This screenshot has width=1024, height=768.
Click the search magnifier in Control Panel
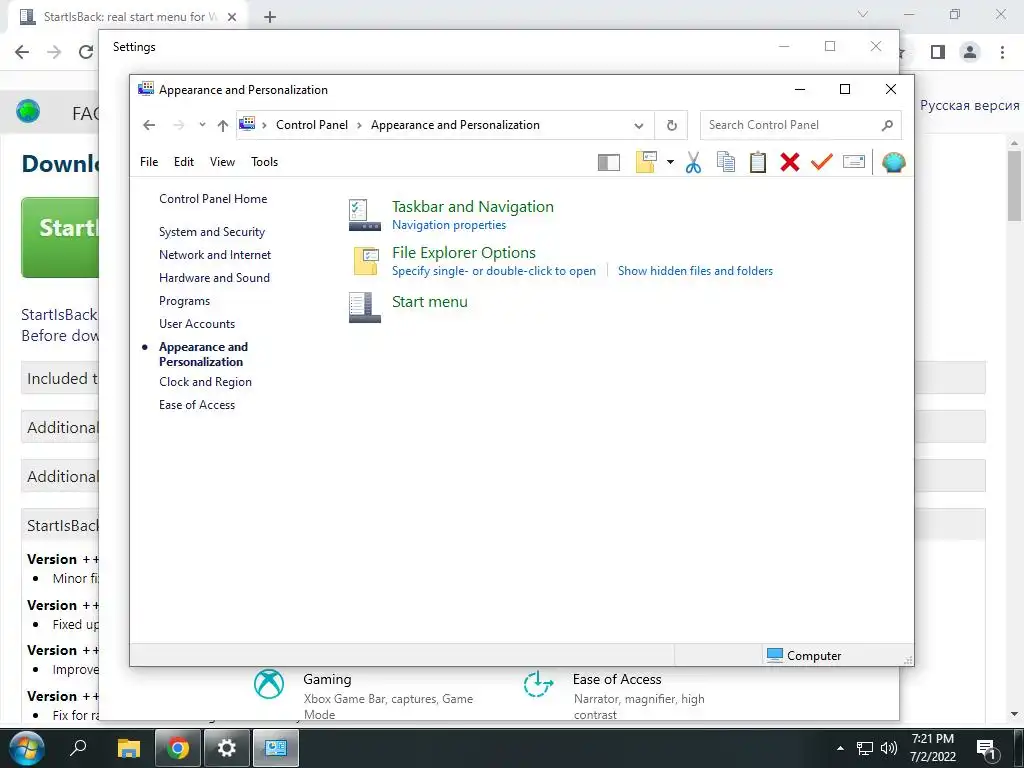click(x=887, y=125)
